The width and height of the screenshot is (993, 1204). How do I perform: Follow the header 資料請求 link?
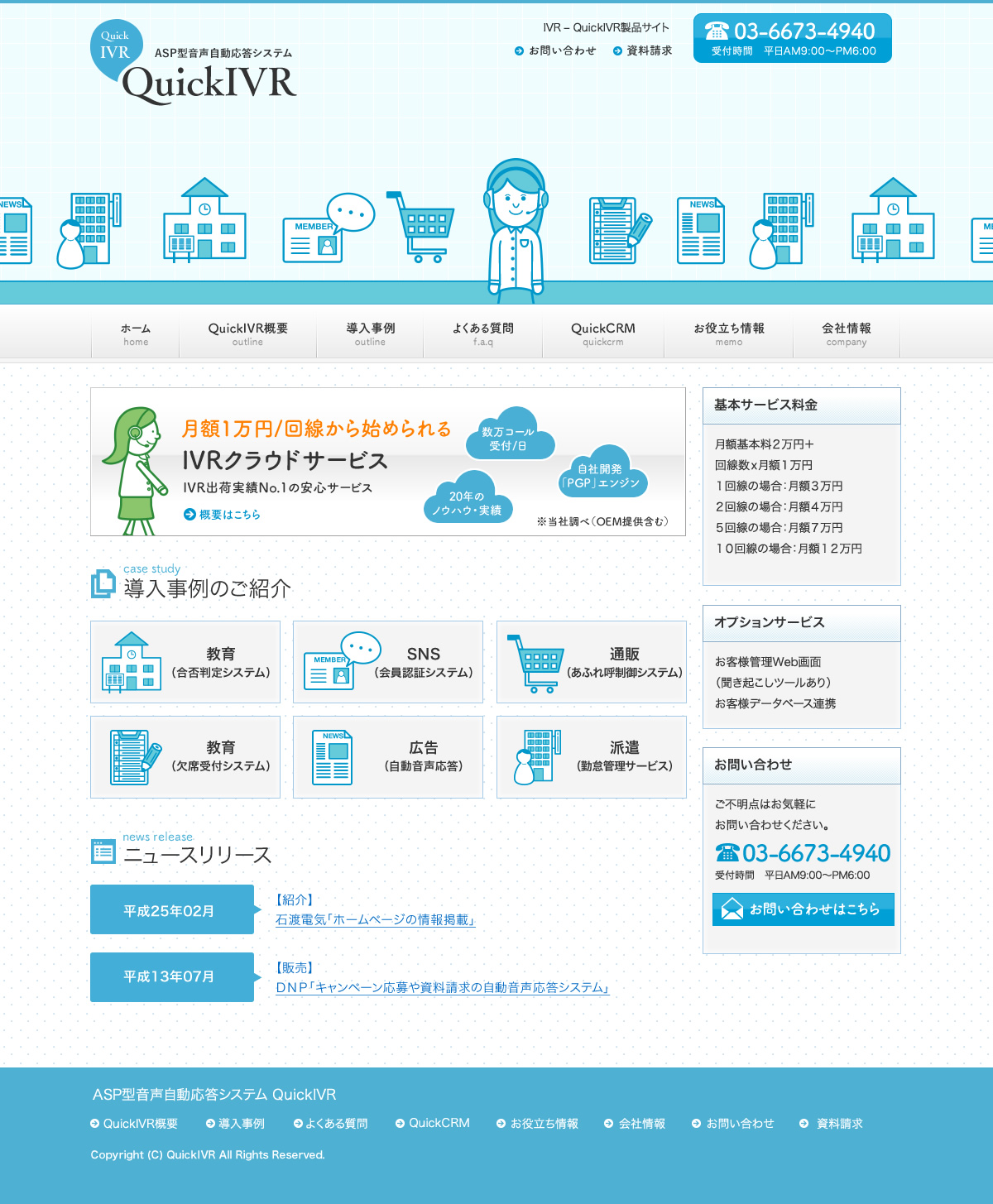[650, 51]
